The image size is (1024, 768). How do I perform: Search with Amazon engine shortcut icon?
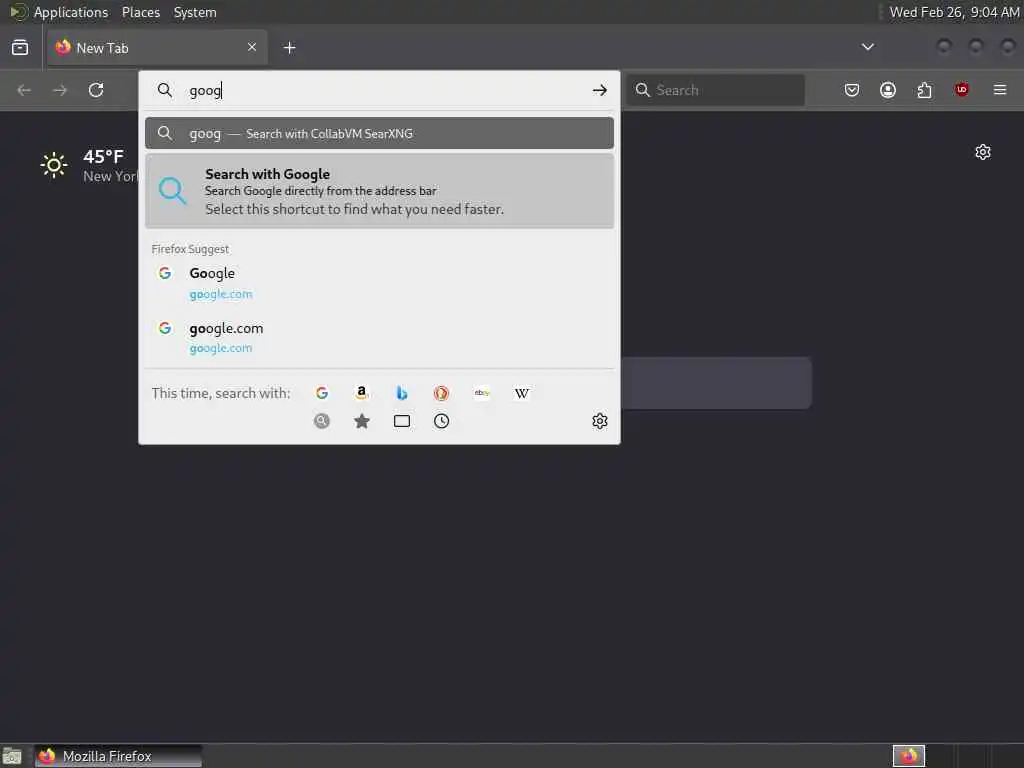click(362, 393)
